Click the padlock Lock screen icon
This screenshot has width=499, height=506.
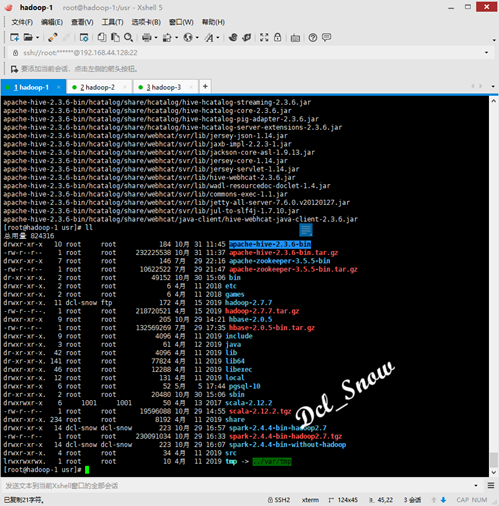coord(277,37)
